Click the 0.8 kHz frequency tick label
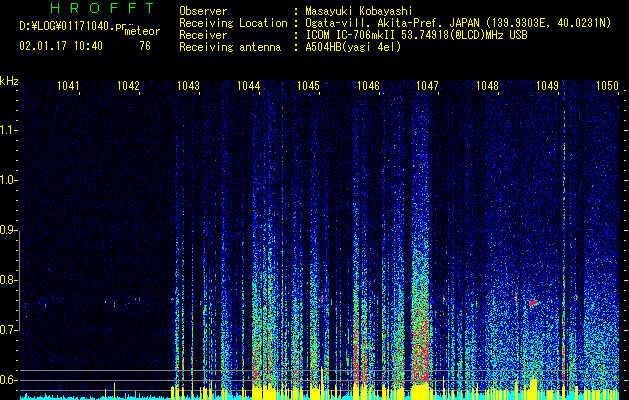Screen dimensions: 629x400 point(7,280)
